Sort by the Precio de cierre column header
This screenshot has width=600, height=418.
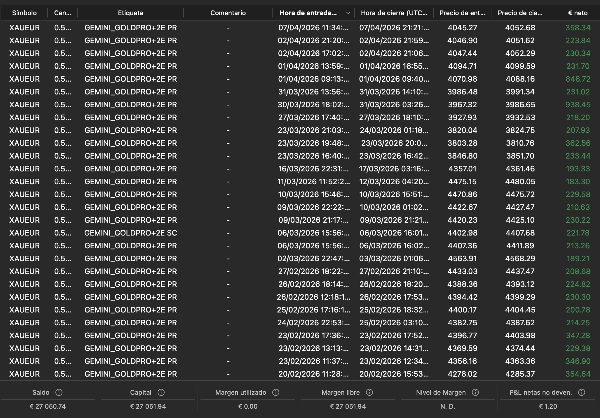coord(520,13)
